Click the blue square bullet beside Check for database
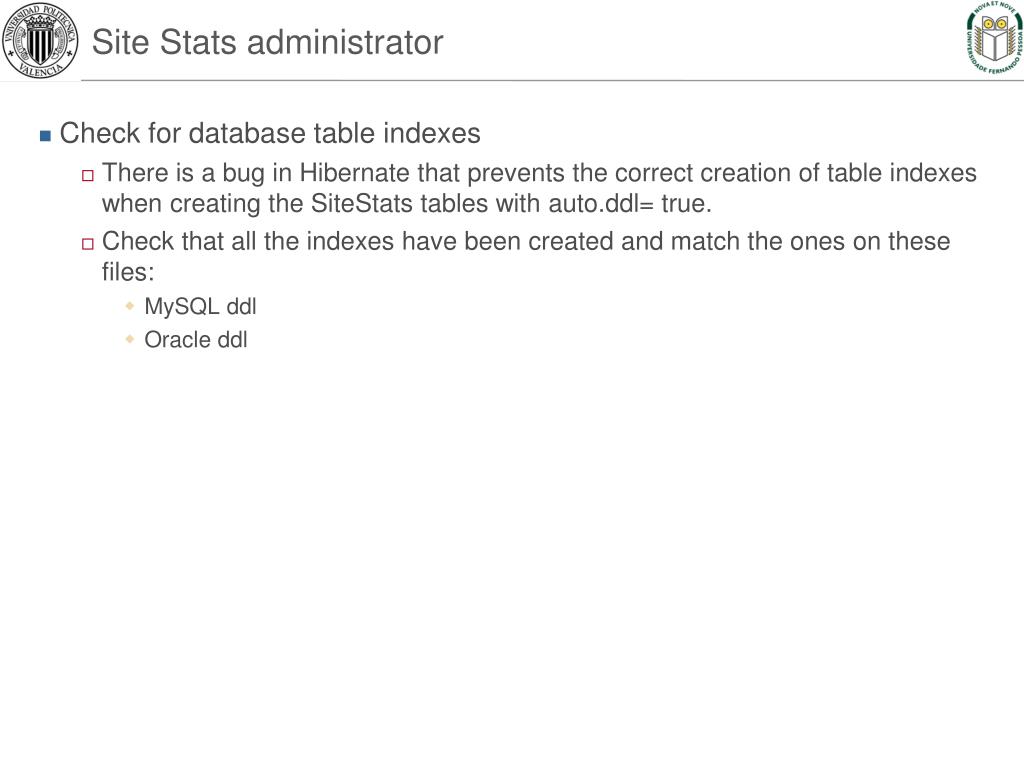The image size is (1024, 768). 45,136
